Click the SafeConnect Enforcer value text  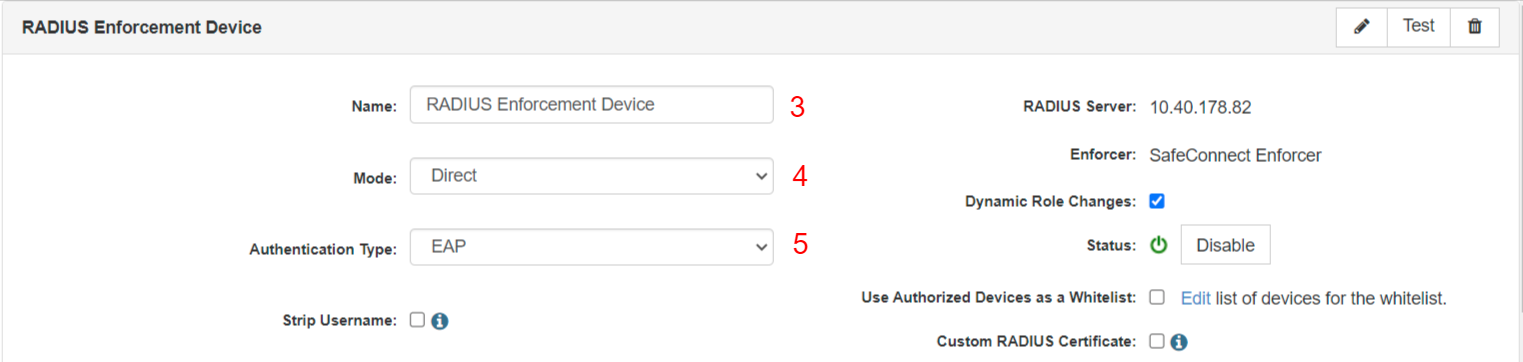(x=1236, y=155)
